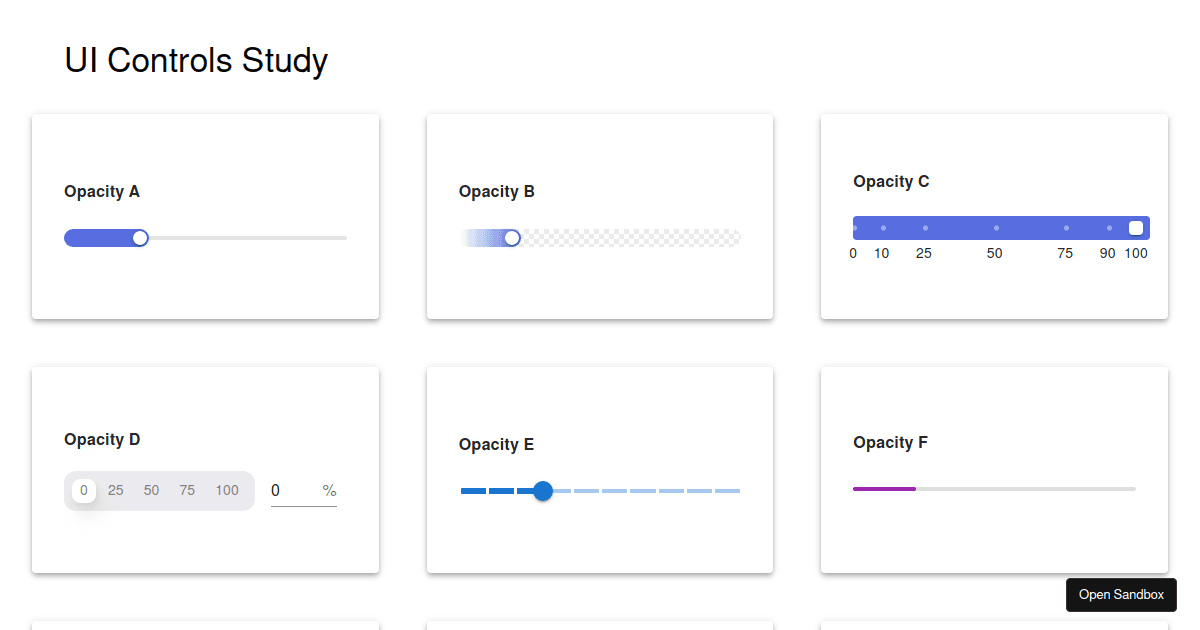Screen dimensions: 1200x630
Task: Click the 50 tick label under Opacity C
Action: (994, 253)
